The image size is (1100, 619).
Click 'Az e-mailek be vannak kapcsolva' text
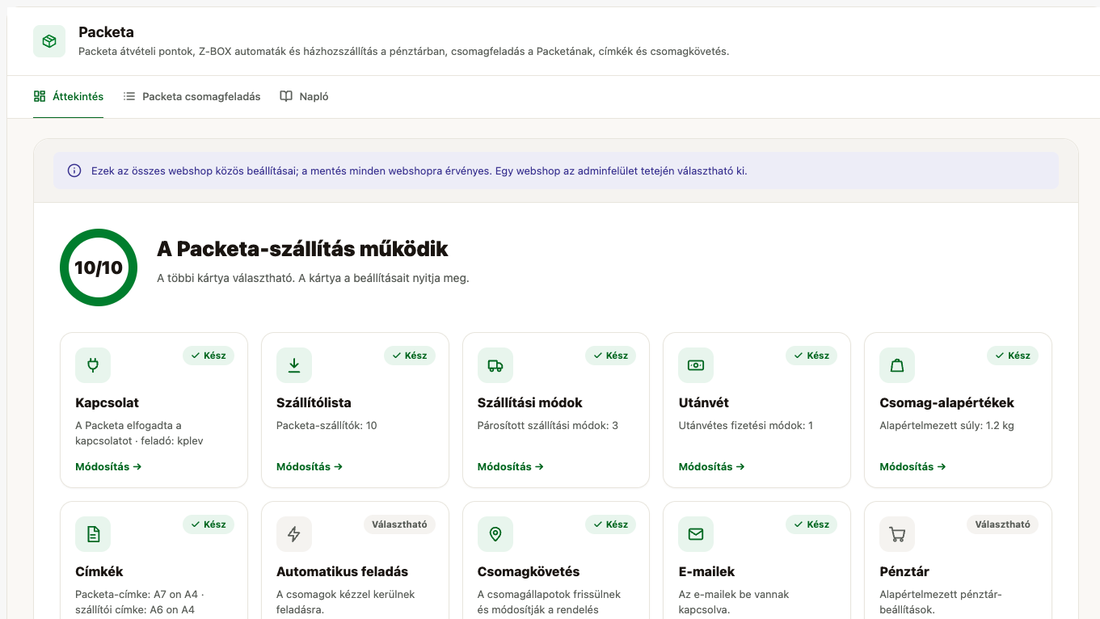[x=734, y=602]
